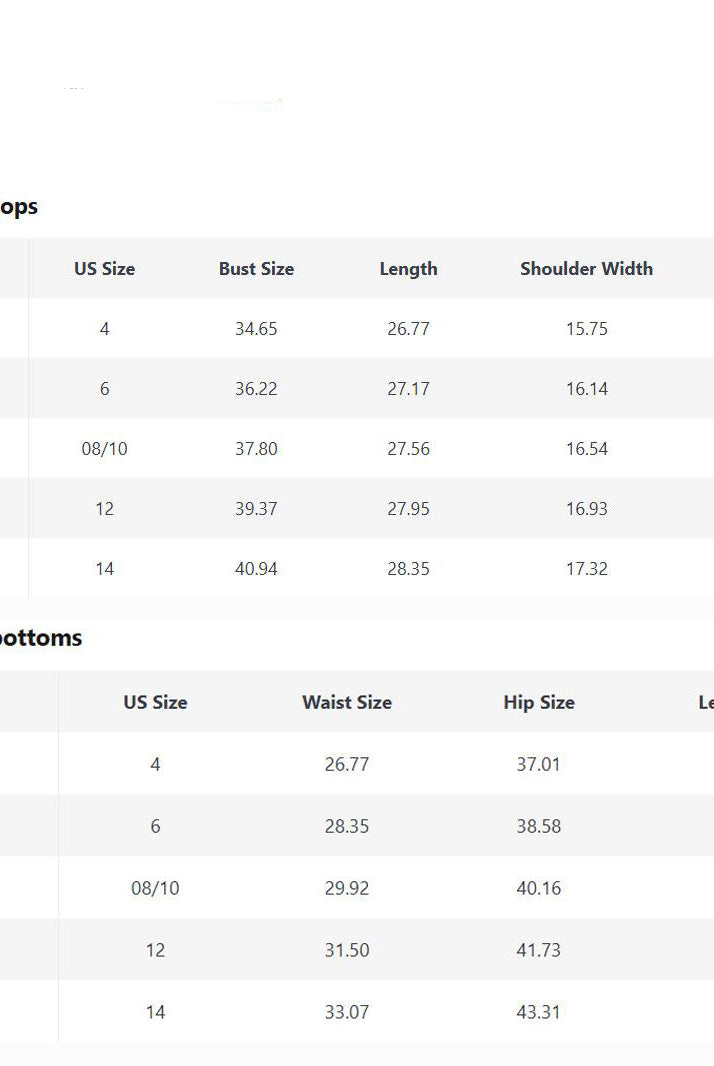
Task: Select the hip size value 37.01
Action: pos(539,764)
